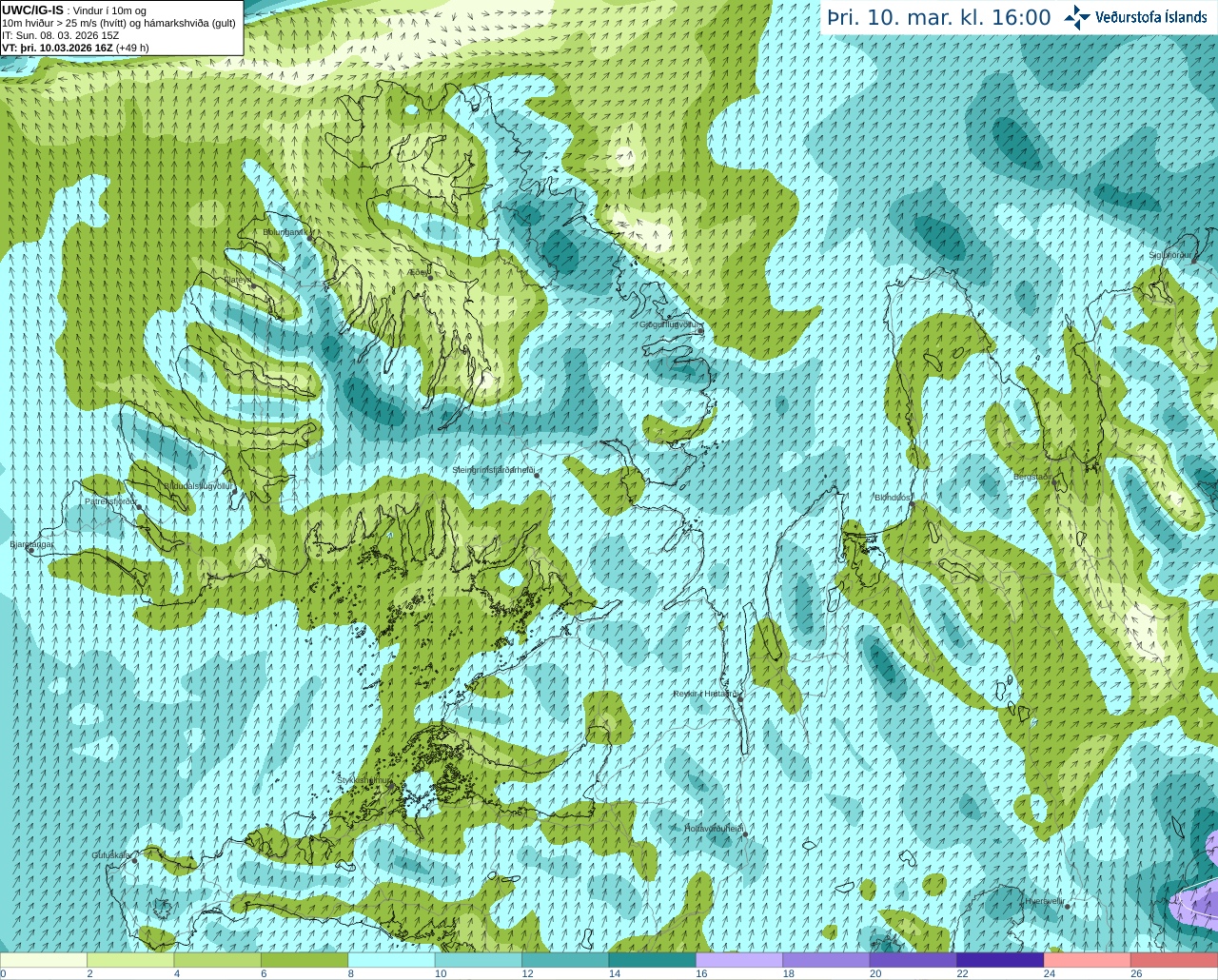1218x980 pixels.
Task: Click the Siglufjörður station label
Action: [1169, 255]
